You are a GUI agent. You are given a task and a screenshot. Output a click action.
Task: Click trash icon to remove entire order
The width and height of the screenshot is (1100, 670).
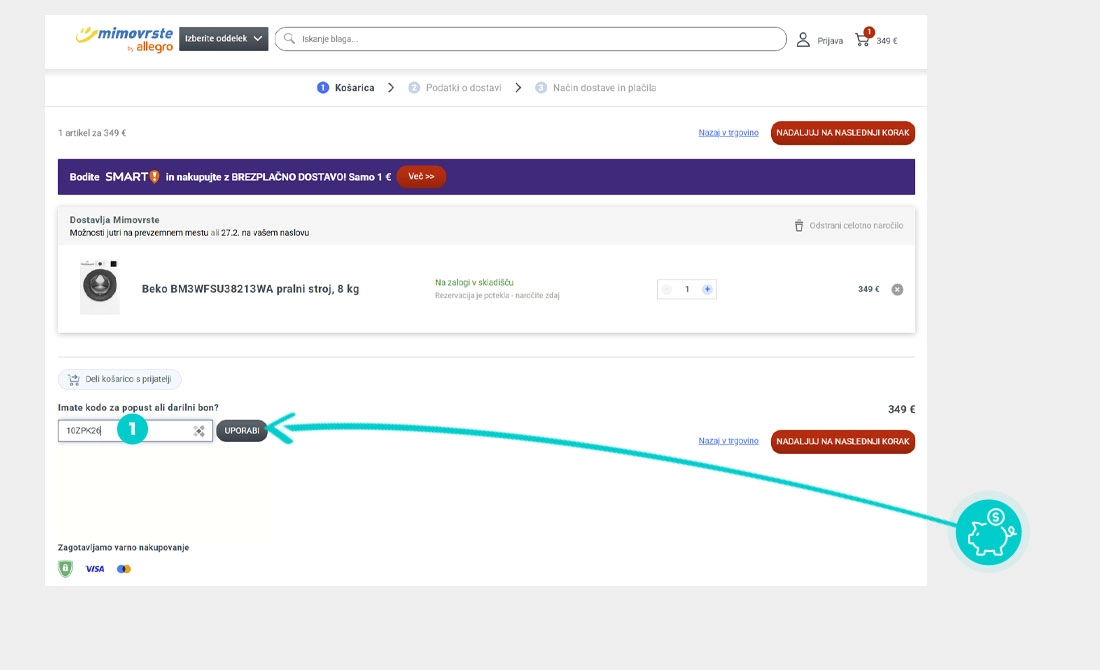[x=799, y=226]
